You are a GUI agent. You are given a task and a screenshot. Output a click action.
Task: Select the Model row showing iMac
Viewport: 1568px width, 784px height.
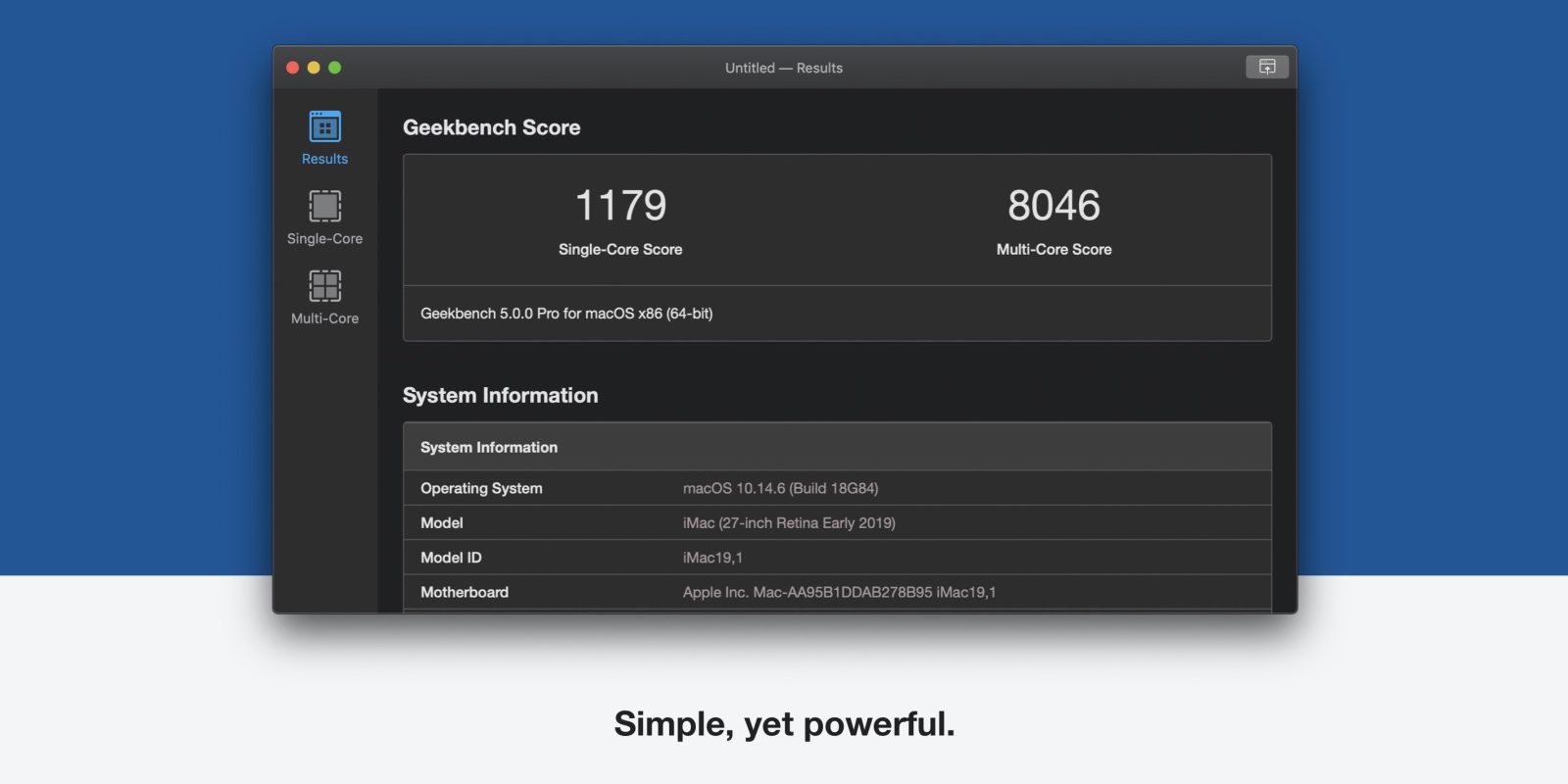(x=837, y=522)
